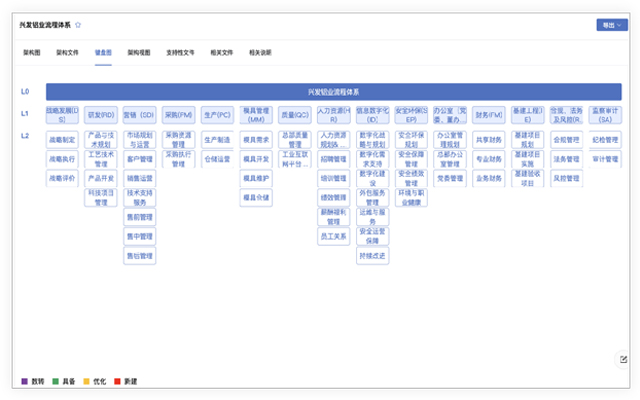Click the 售后管理 process box
The image size is (640, 400).
pos(140,256)
